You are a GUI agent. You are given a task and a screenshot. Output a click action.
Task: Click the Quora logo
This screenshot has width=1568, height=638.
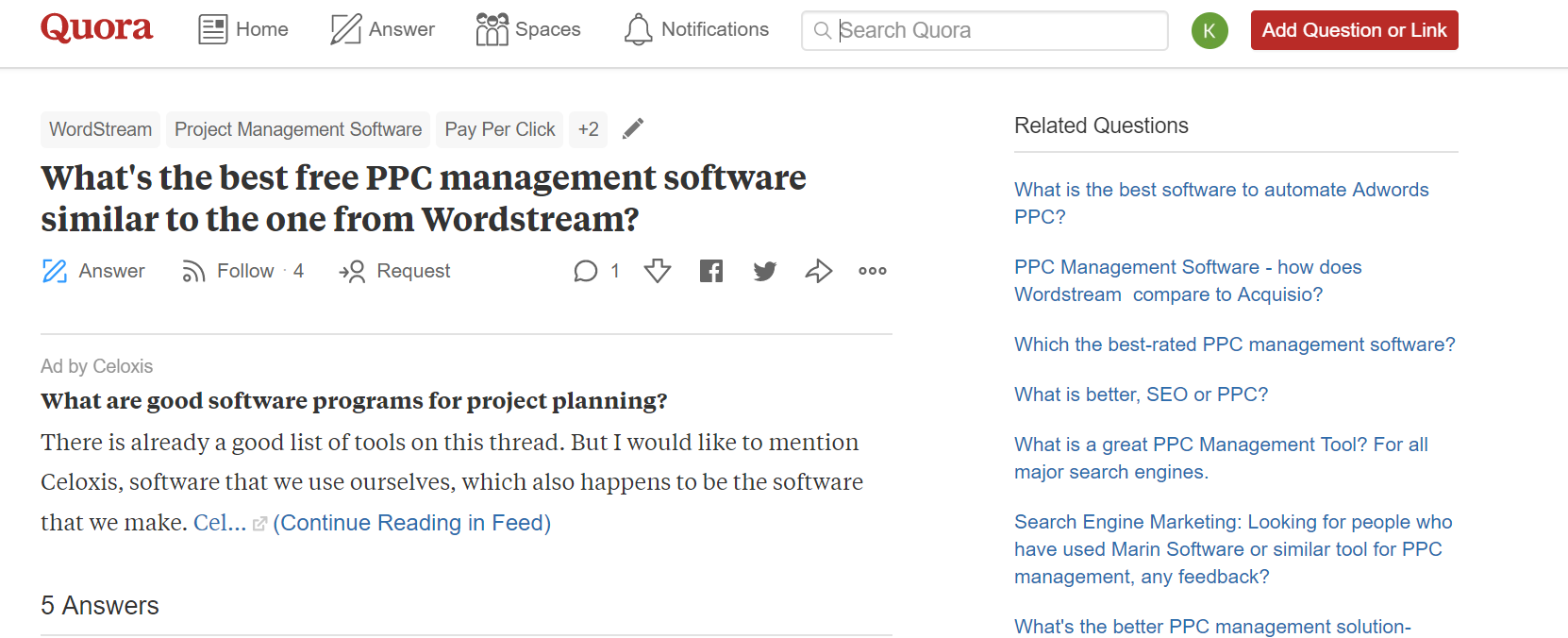coord(96,28)
